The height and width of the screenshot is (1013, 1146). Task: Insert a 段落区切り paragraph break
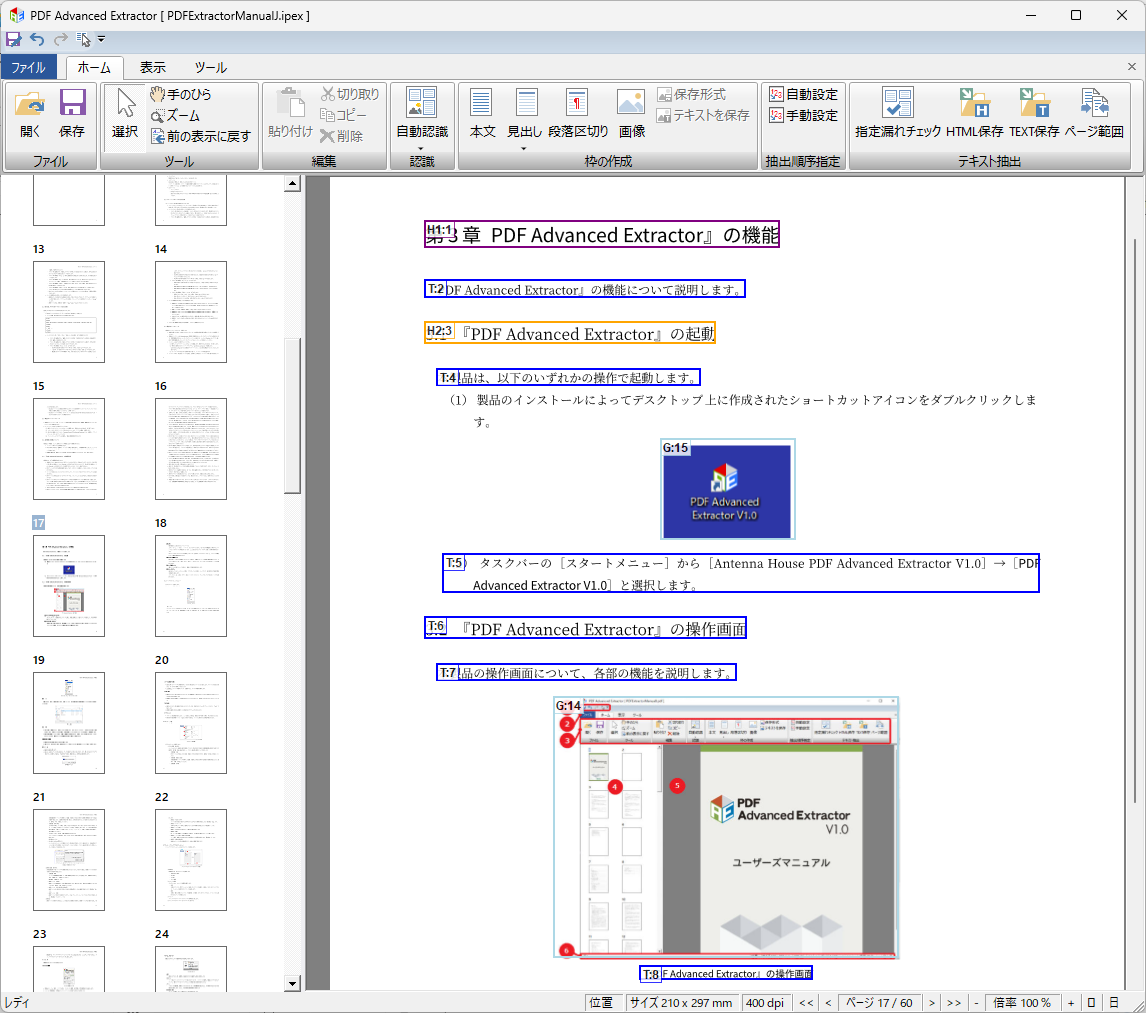(577, 113)
